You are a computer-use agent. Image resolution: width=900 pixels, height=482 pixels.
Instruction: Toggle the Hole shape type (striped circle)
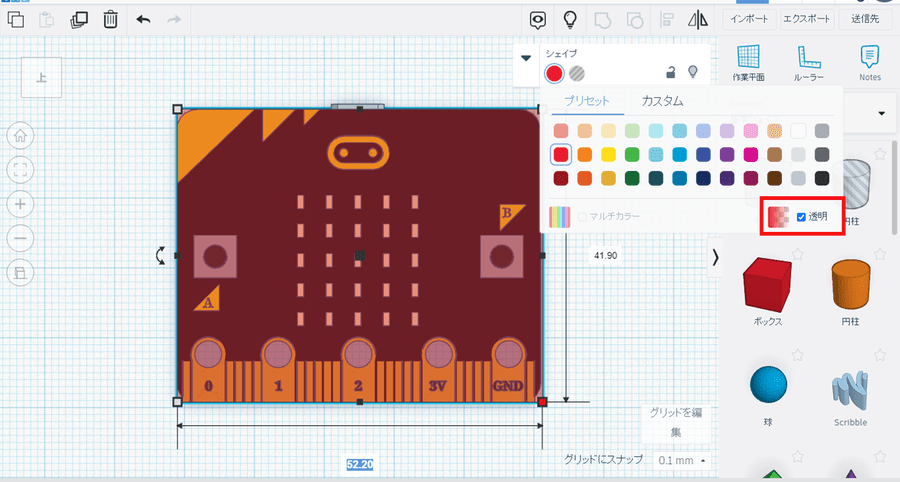pyautogui.click(x=578, y=73)
